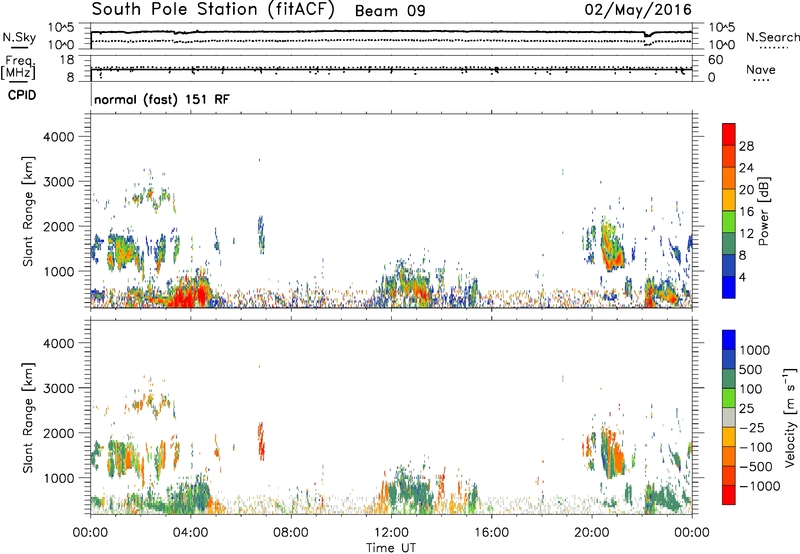Click the 'Velocity [m s-1]' axis title
The height and width of the screenshot is (554, 800).
(790, 417)
